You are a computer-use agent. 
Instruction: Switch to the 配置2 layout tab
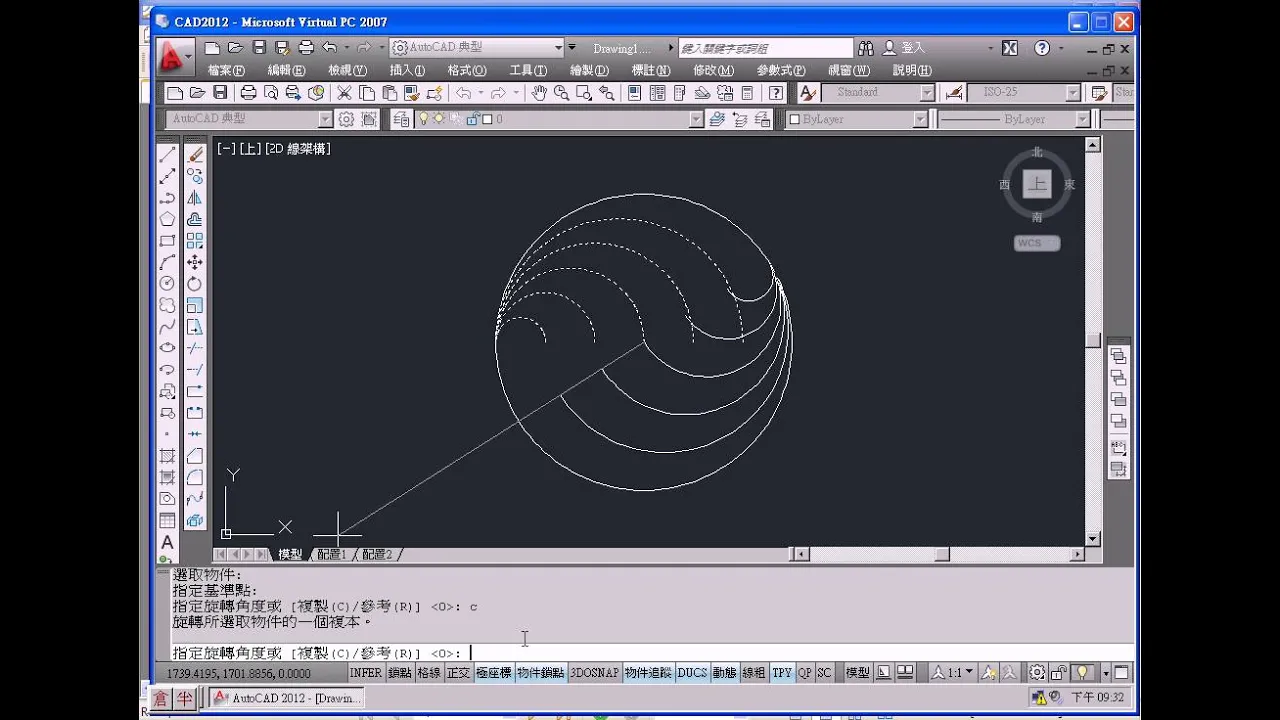click(x=377, y=554)
